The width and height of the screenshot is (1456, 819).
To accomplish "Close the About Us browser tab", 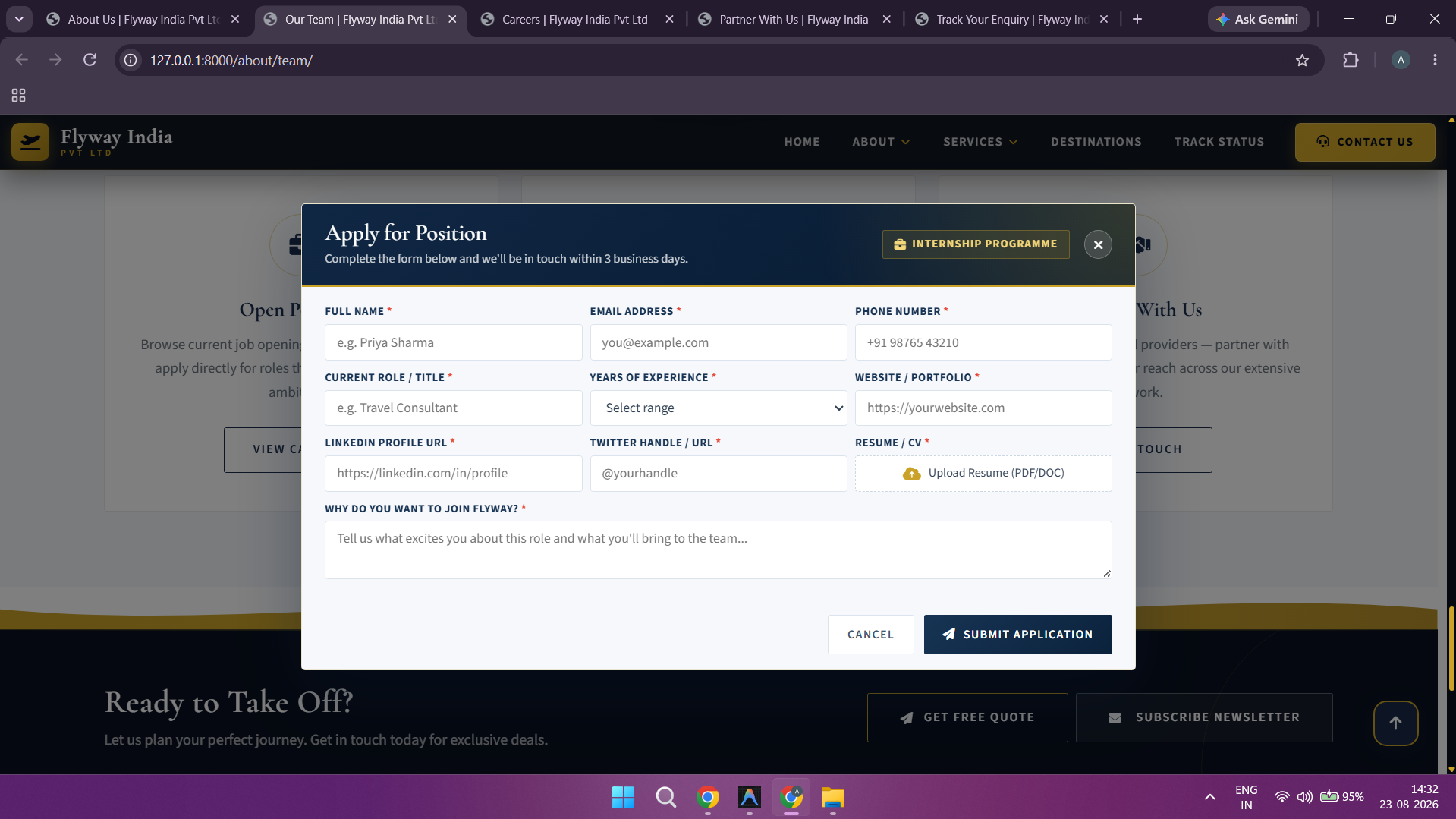I will (235, 19).
